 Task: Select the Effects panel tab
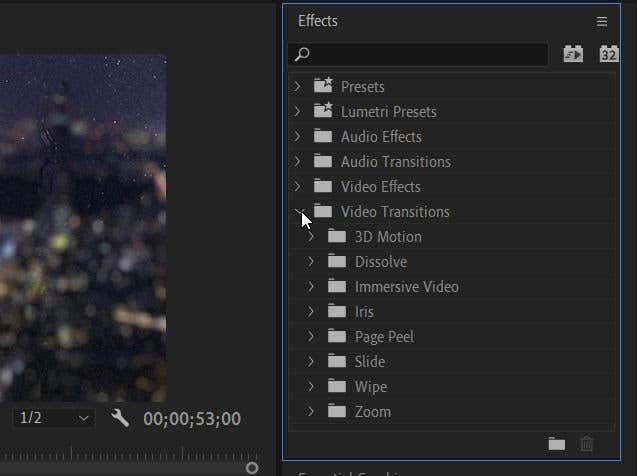click(x=318, y=21)
